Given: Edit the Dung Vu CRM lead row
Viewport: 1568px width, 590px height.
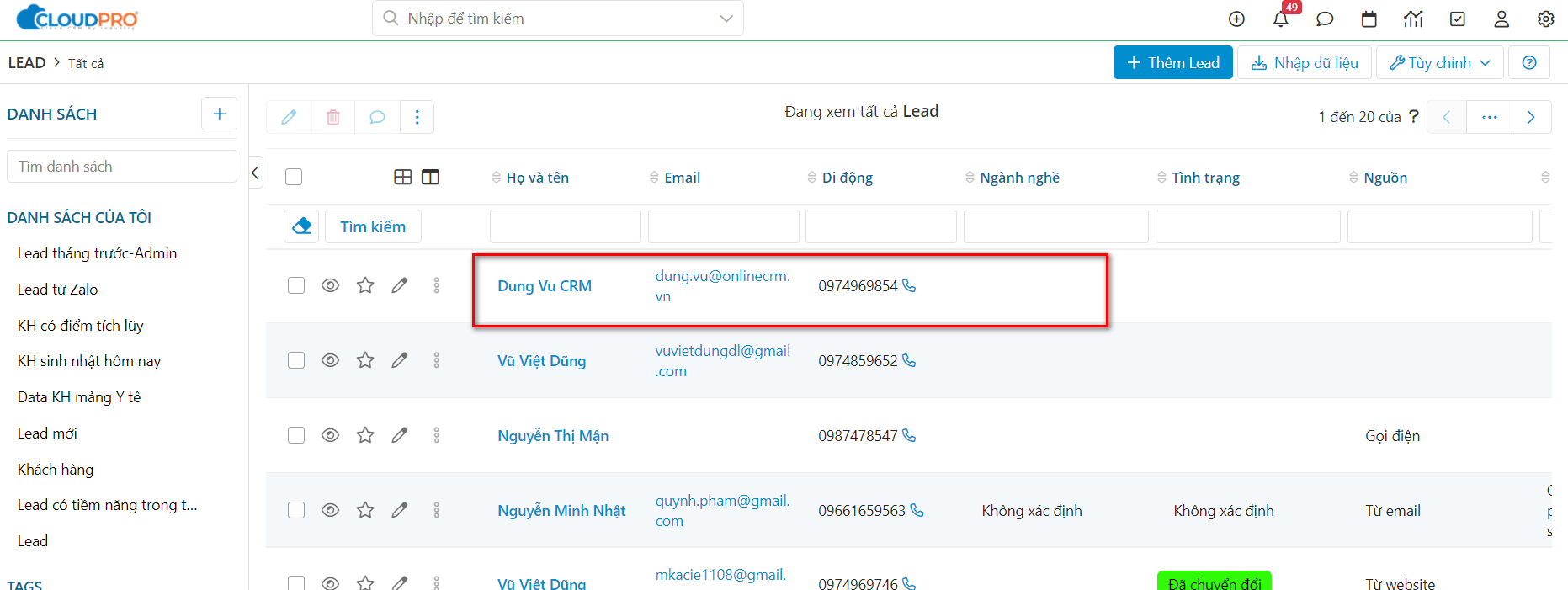Looking at the screenshot, I should 400,285.
